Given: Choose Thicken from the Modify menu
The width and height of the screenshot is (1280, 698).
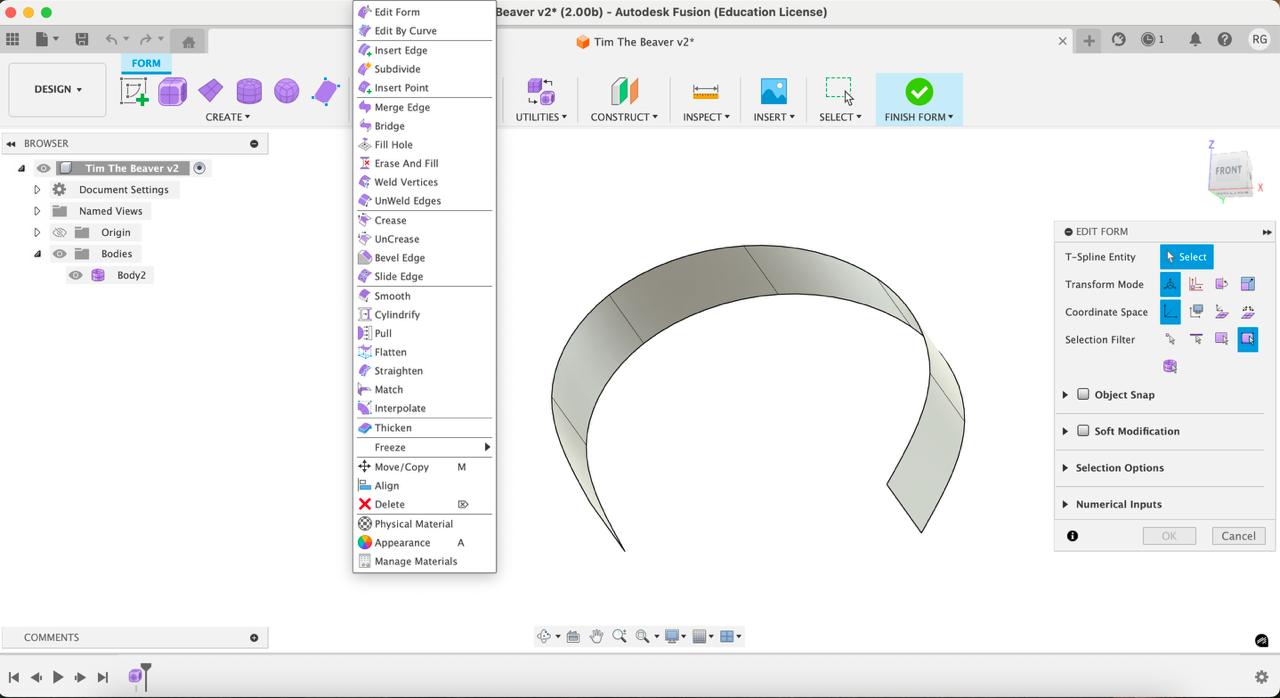Looking at the screenshot, I should click(x=392, y=428).
